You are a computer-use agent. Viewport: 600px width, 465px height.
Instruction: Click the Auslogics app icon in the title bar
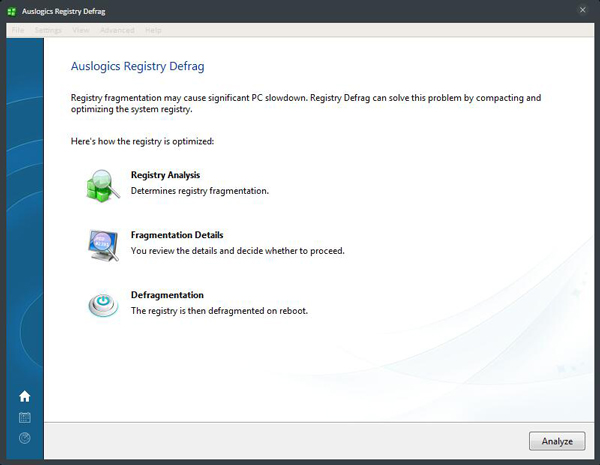(11, 11)
